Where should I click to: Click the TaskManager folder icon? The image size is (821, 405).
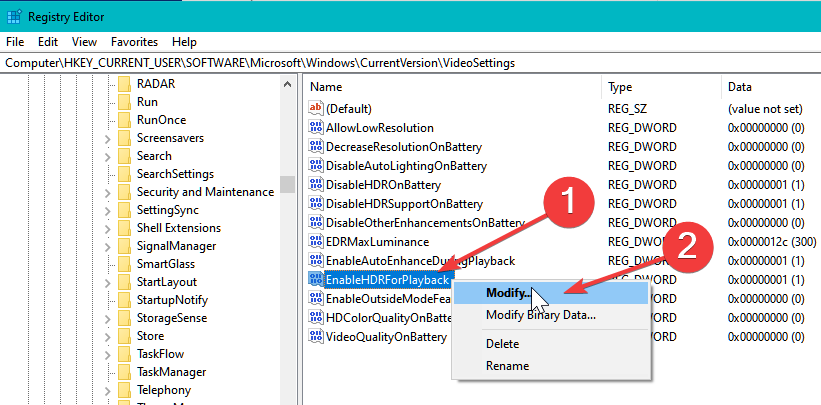click(124, 371)
